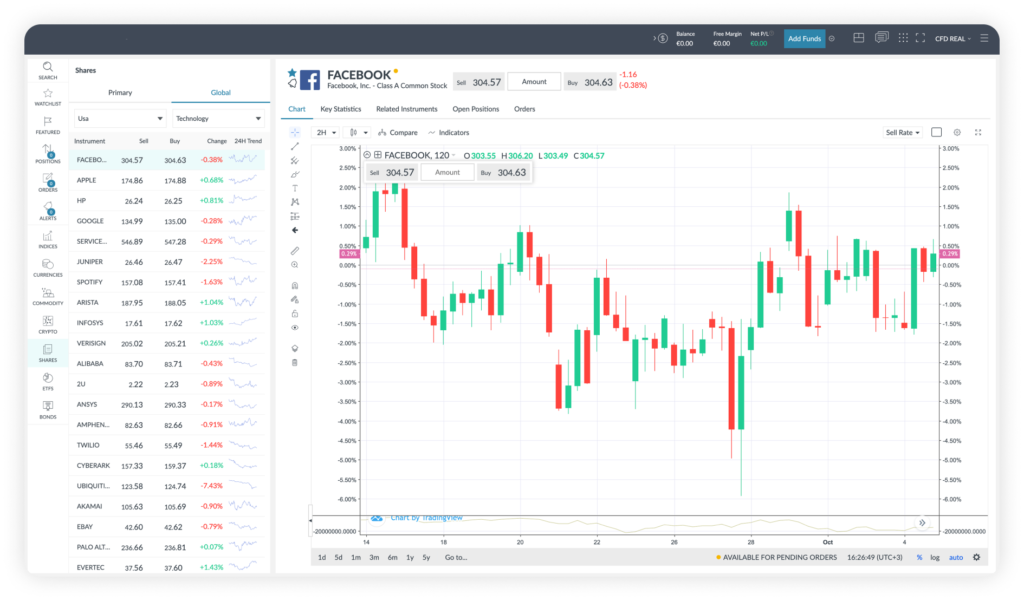The height and width of the screenshot is (601, 1024).
Task: Open the Alerts bell in sidebar
Action: [48, 211]
